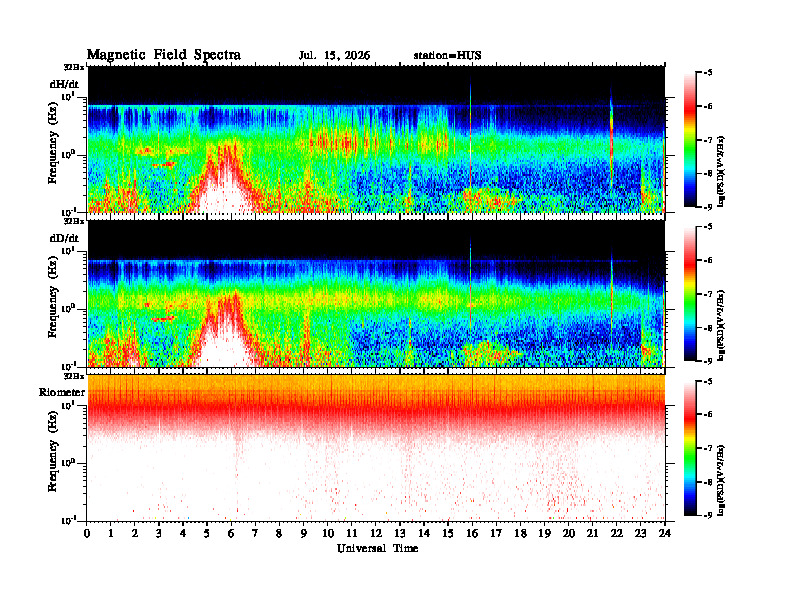
Task: Click the hour "16" tick label
Action: 472,533
